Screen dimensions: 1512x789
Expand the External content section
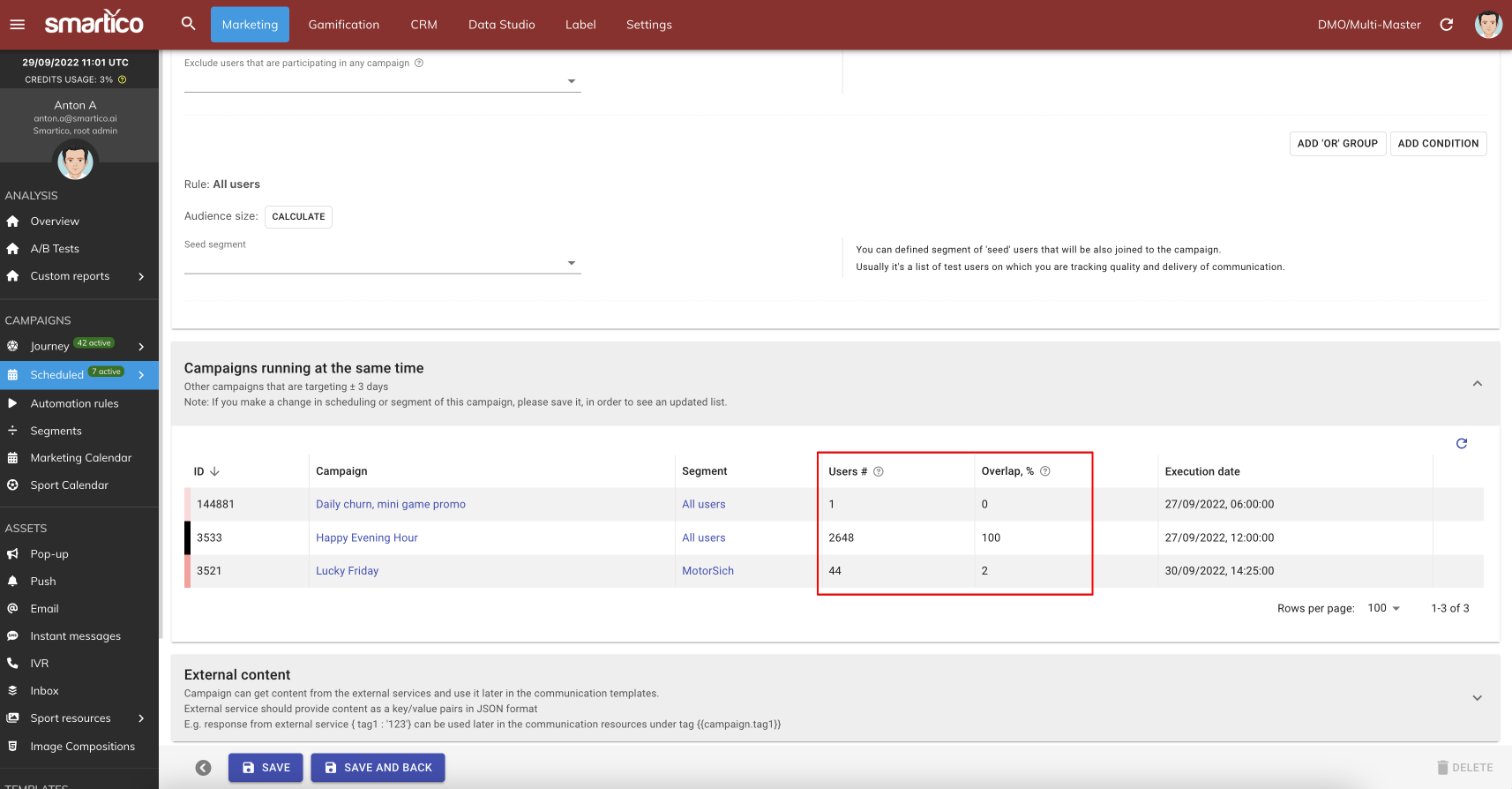1477,698
